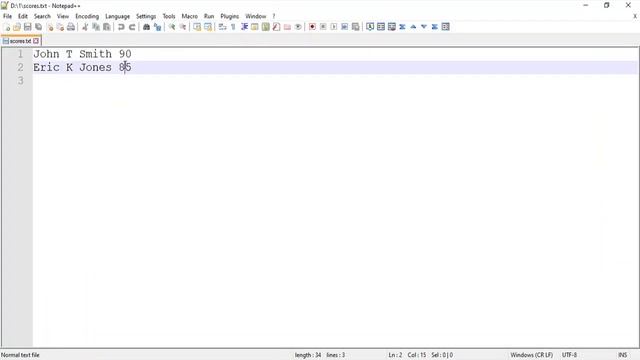Create a new document with the New icon
The height and width of the screenshot is (360, 640).
7,27
